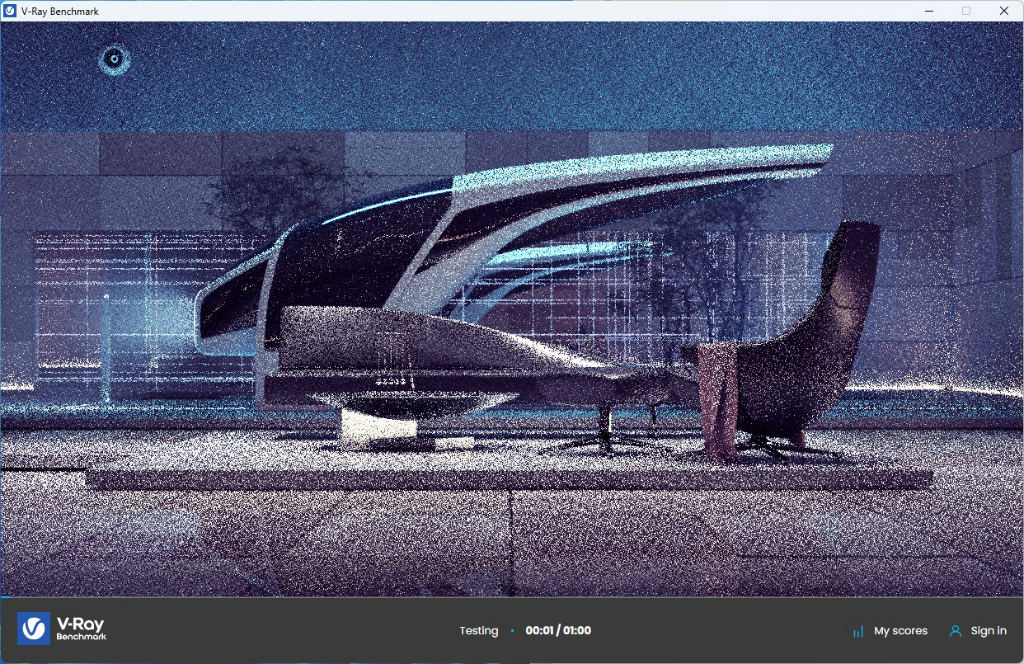Click the V-Ray logo icon in bottom bar
The height and width of the screenshot is (664, 1024).
33,628
